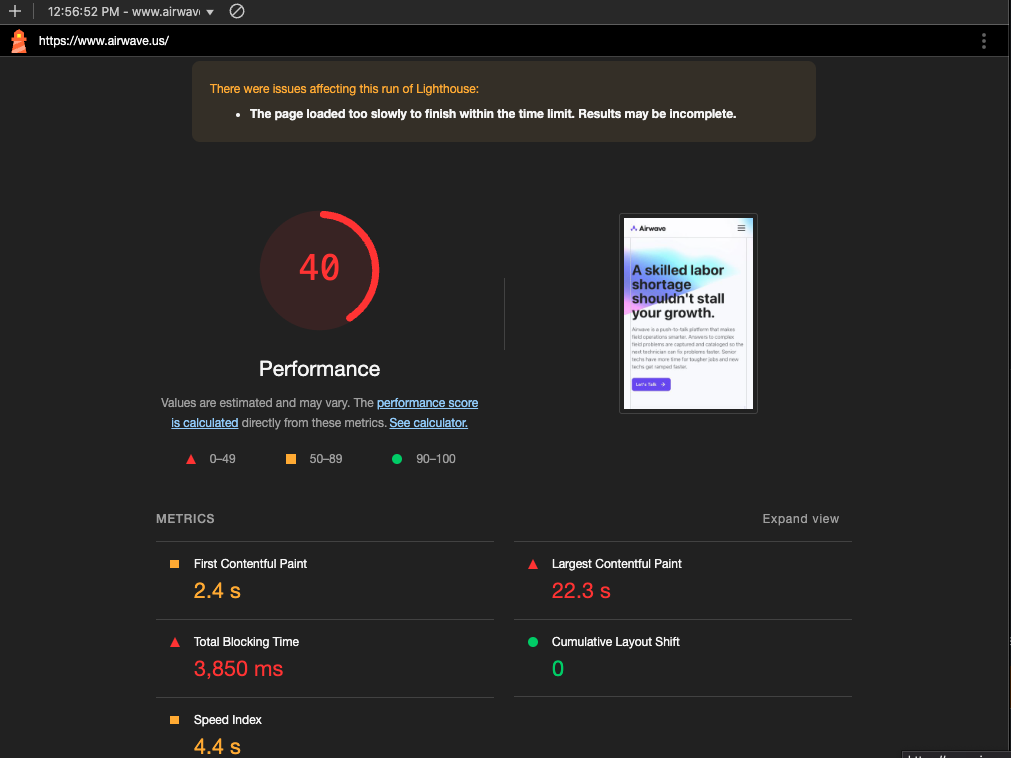The height and width of the screenshot is (758, 1011).
Task: Click the green circle 90–100 legend icon
Action: click(397, 459)
